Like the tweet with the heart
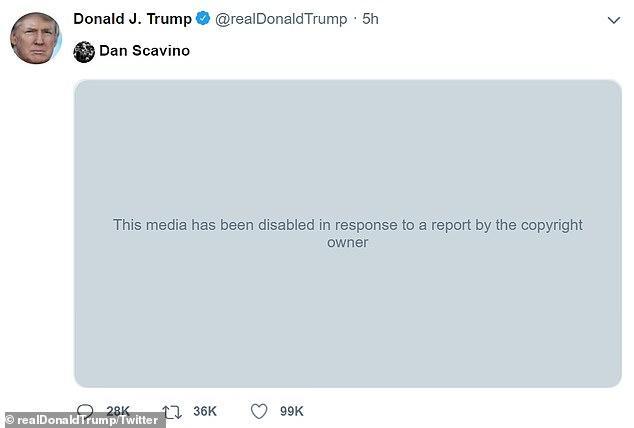The height and width of the screenshot is (428, 634). pos(259,411)
